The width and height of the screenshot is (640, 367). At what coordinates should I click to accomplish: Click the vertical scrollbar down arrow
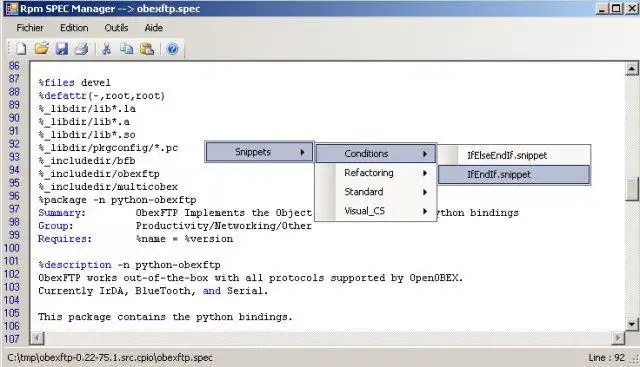pos(632,324)
